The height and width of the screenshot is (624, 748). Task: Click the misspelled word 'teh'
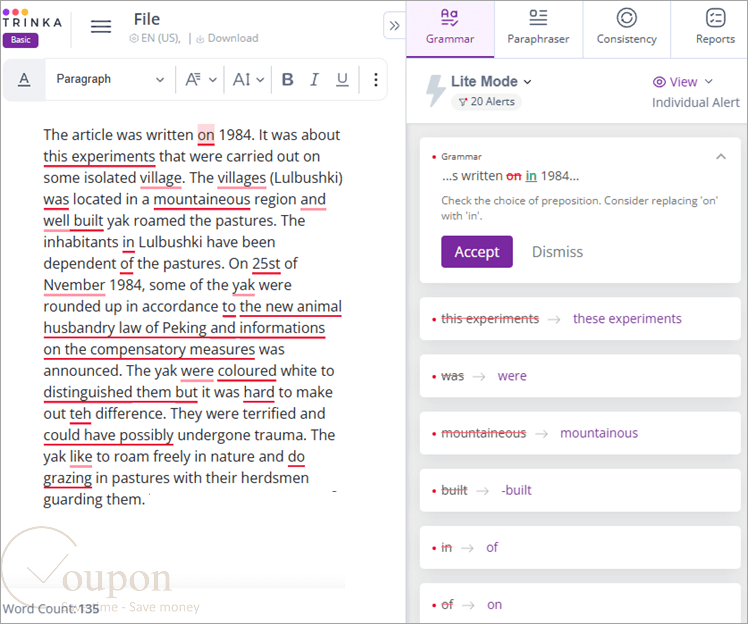pyautogui.click(x=80, y=414)
